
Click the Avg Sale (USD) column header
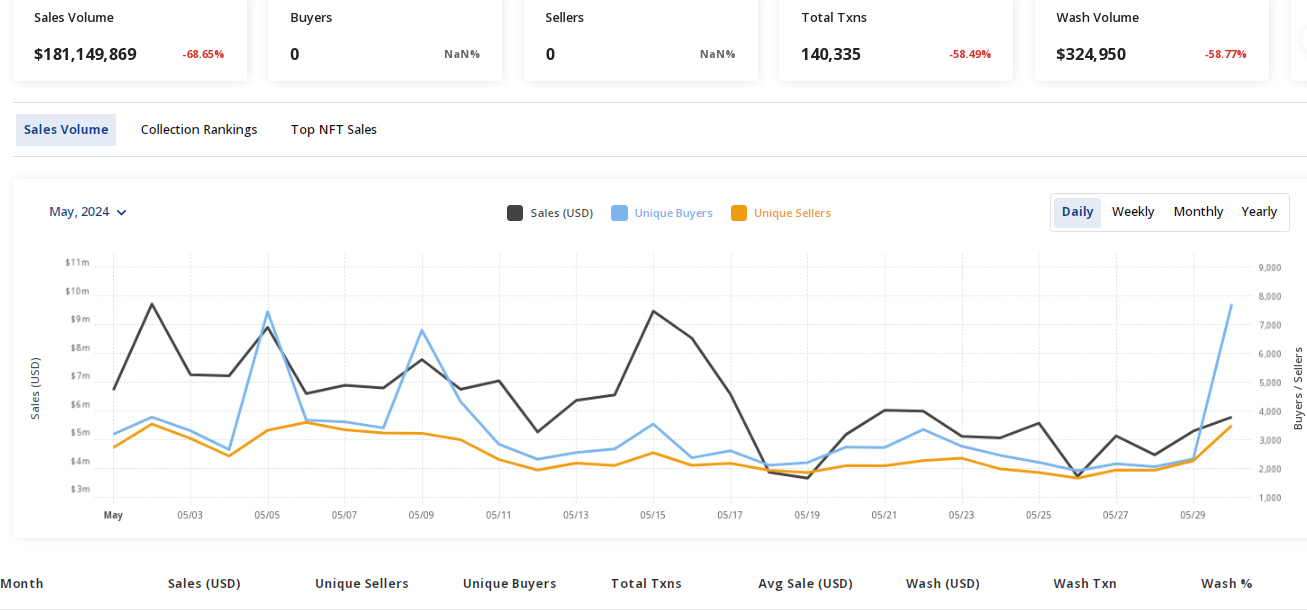[805, 584]
